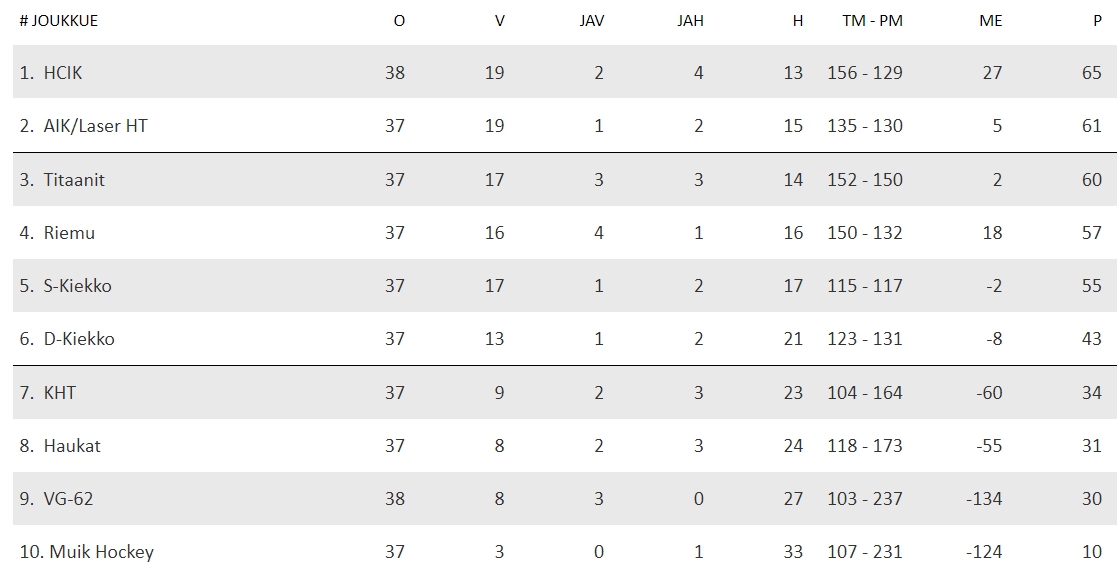Select the ME column header
Screen dimensions: 1117x584
pos(990,21)
